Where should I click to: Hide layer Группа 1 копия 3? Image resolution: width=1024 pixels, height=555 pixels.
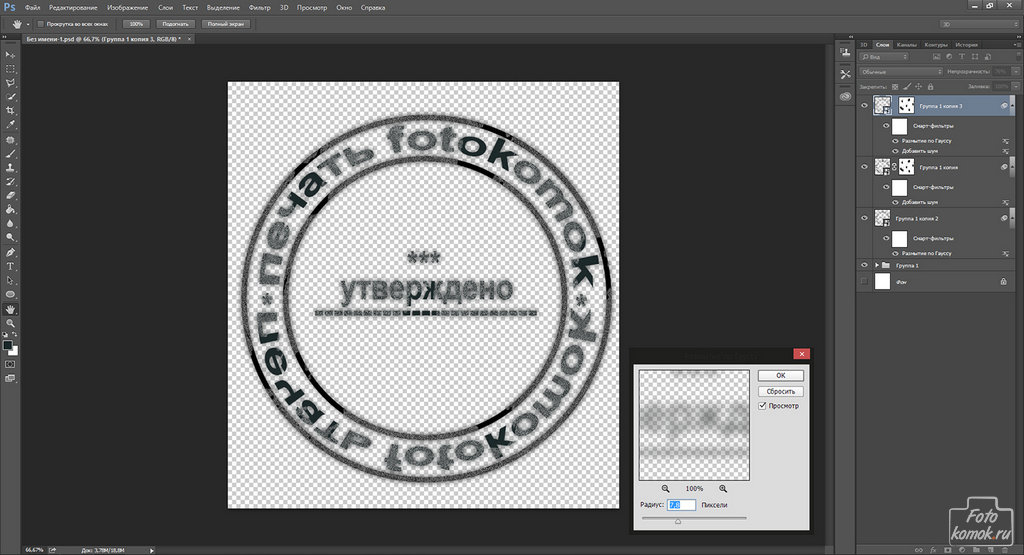[865, 106]
